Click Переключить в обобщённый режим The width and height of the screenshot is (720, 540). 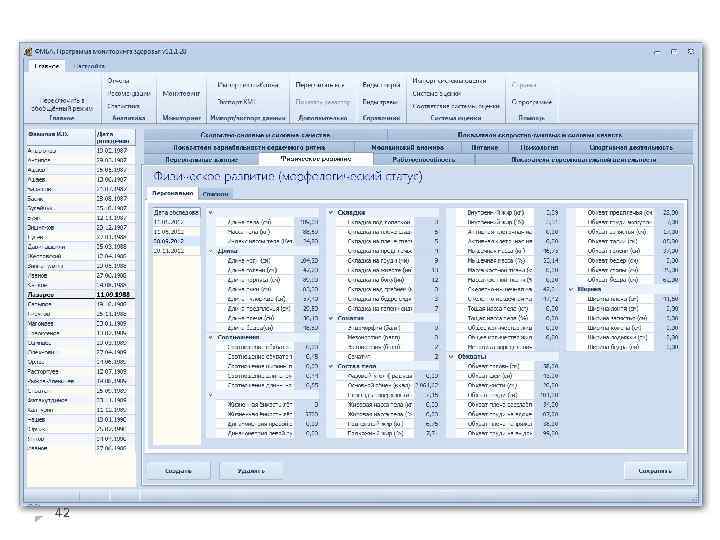click(62, 104)
